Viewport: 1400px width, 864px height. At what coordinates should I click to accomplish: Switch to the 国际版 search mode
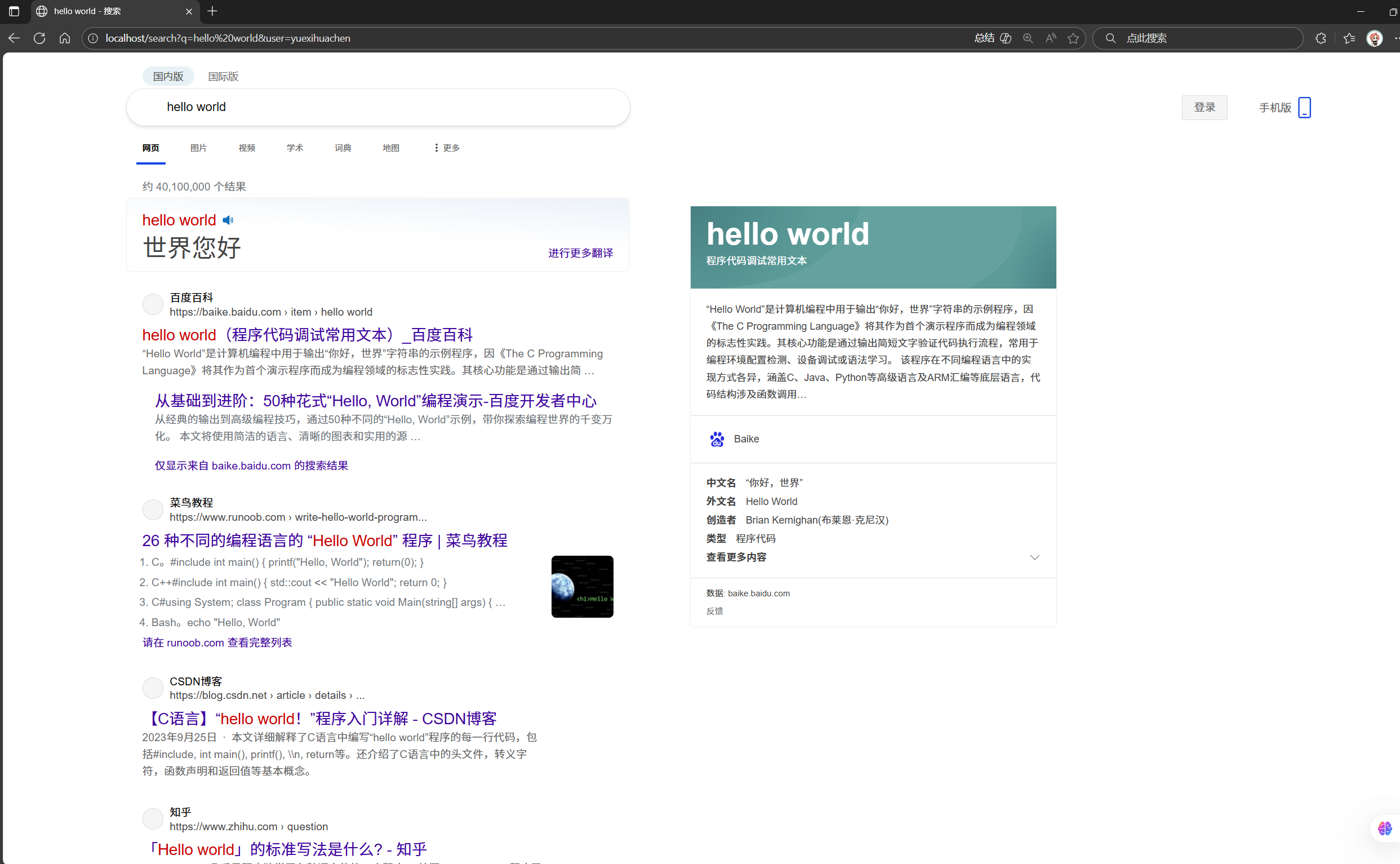(x=223, y=76)
